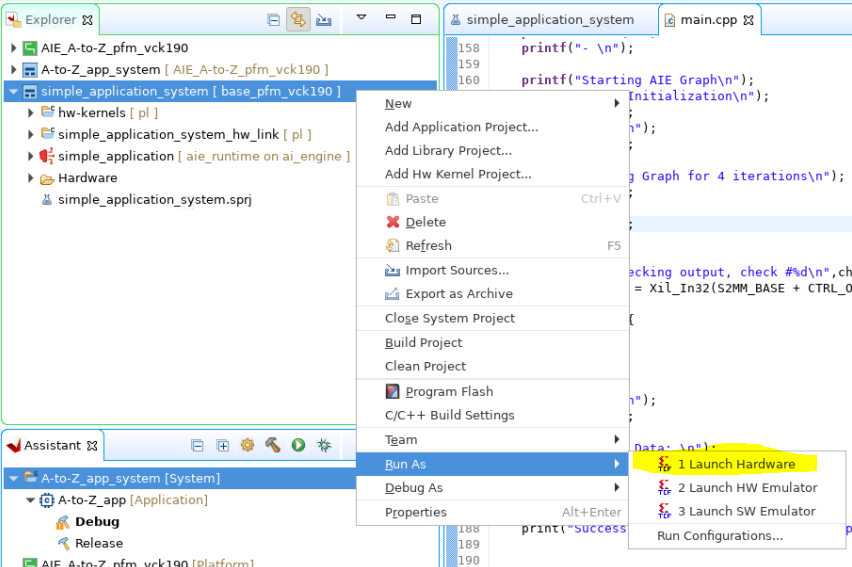Click Collapse All icon in Assistant toolbar
852x567 pixels.
pyautogui.click(x=197, y=445)
